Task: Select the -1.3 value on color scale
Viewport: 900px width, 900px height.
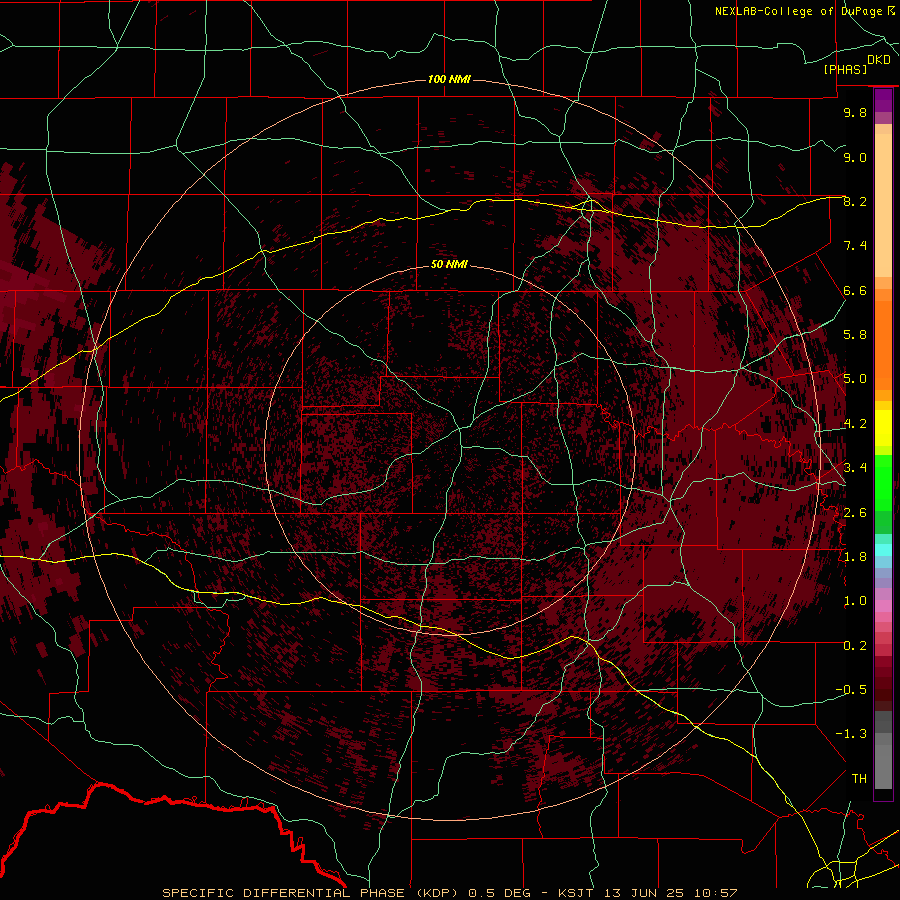Action: [x=851, y=734]
